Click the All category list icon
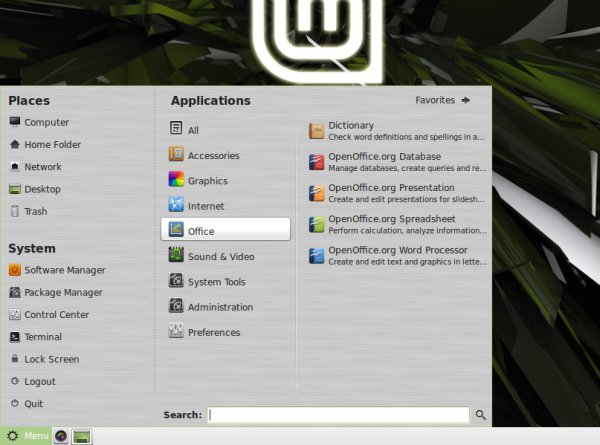 coord(176,128)
